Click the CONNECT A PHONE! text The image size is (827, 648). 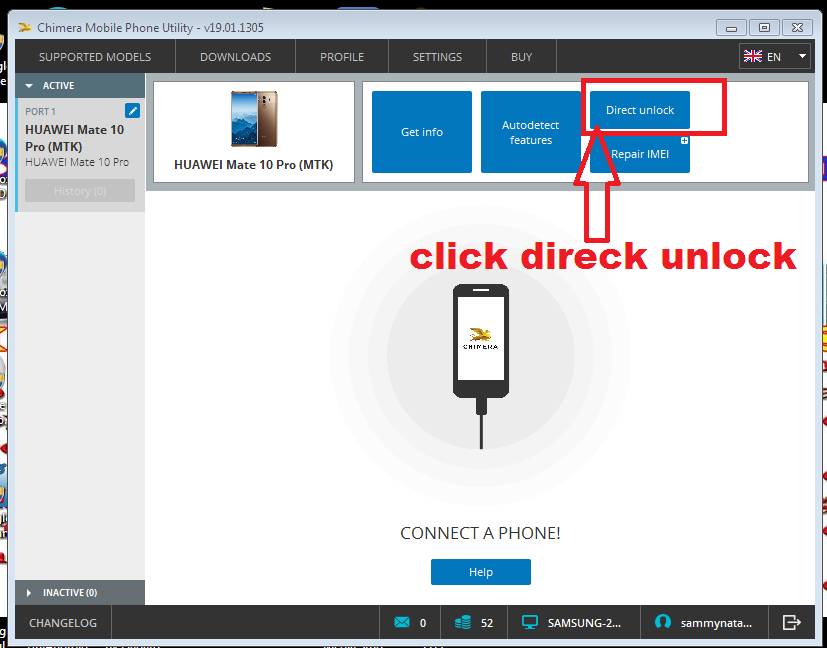[x=480, y=533]
